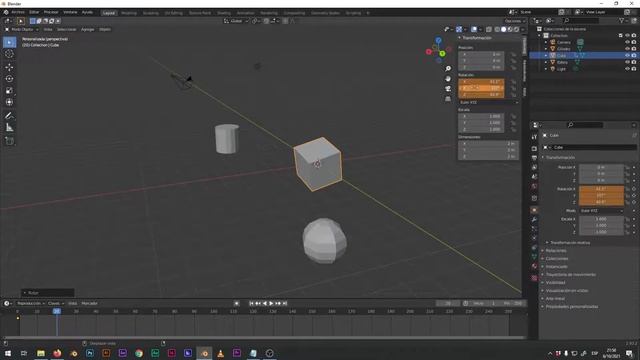Open the Opciones button in viewport header
Viewport: 640px width, 360px height.
[x=514, y=21]
